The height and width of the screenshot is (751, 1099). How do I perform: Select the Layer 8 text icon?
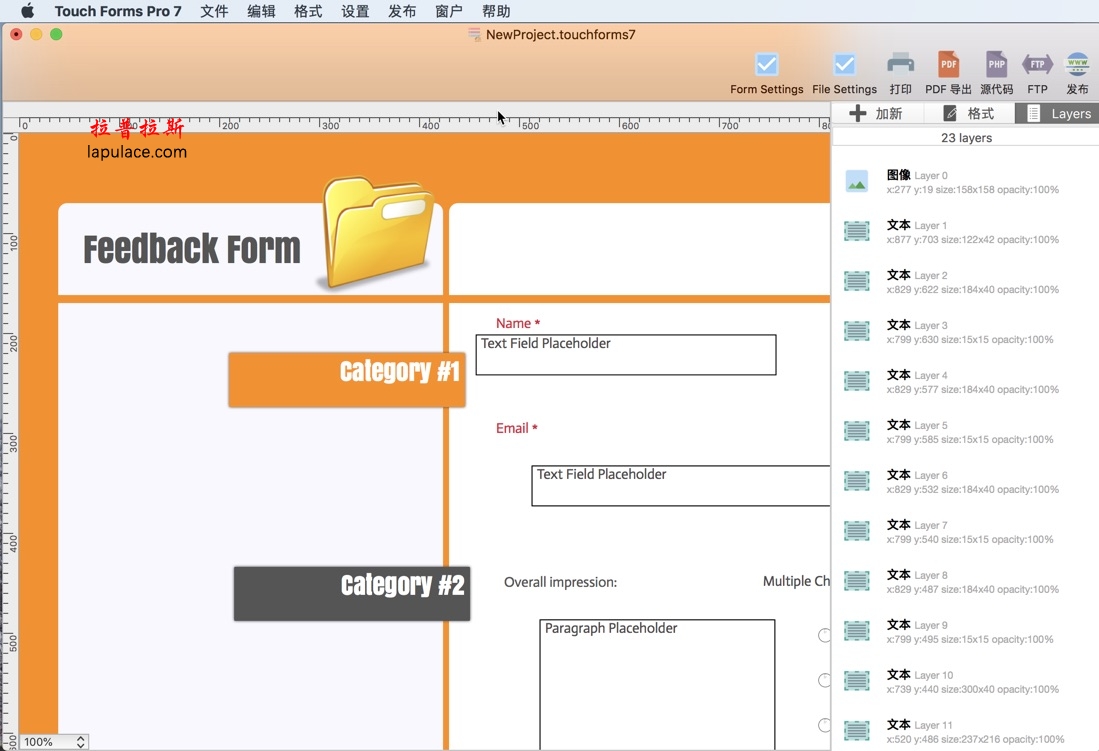tap(856, 581)
